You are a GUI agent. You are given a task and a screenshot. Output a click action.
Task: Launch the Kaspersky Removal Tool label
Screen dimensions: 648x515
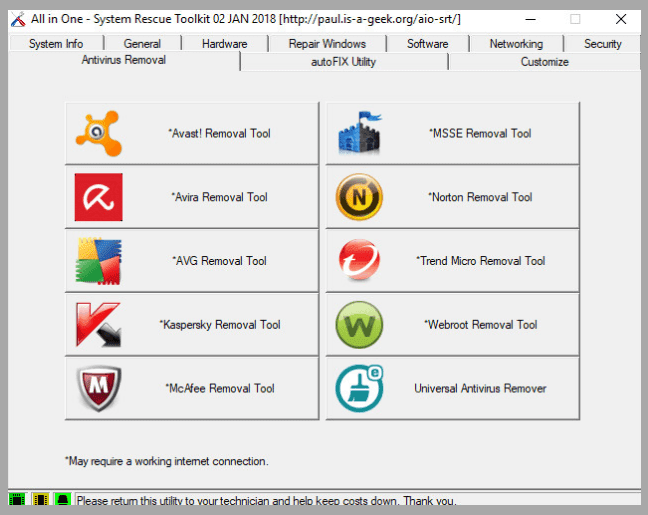(x=220, y=324)
